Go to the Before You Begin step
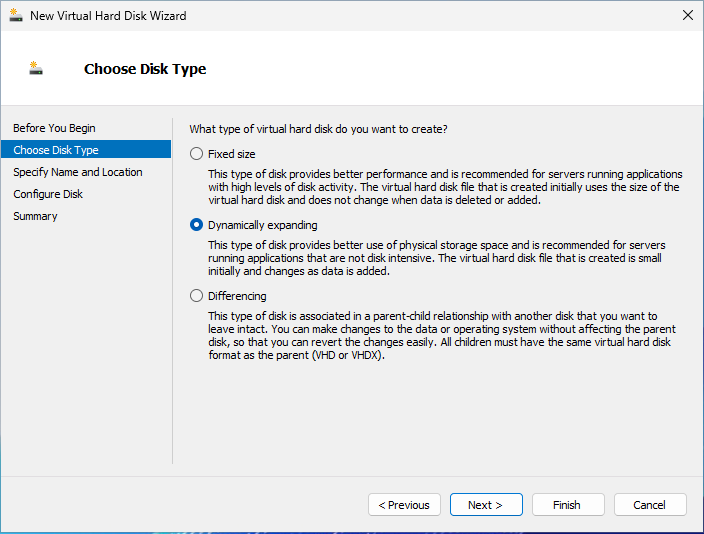Image resolution: width=704 pixels, height=534 pixels. [x=54, y=128]
